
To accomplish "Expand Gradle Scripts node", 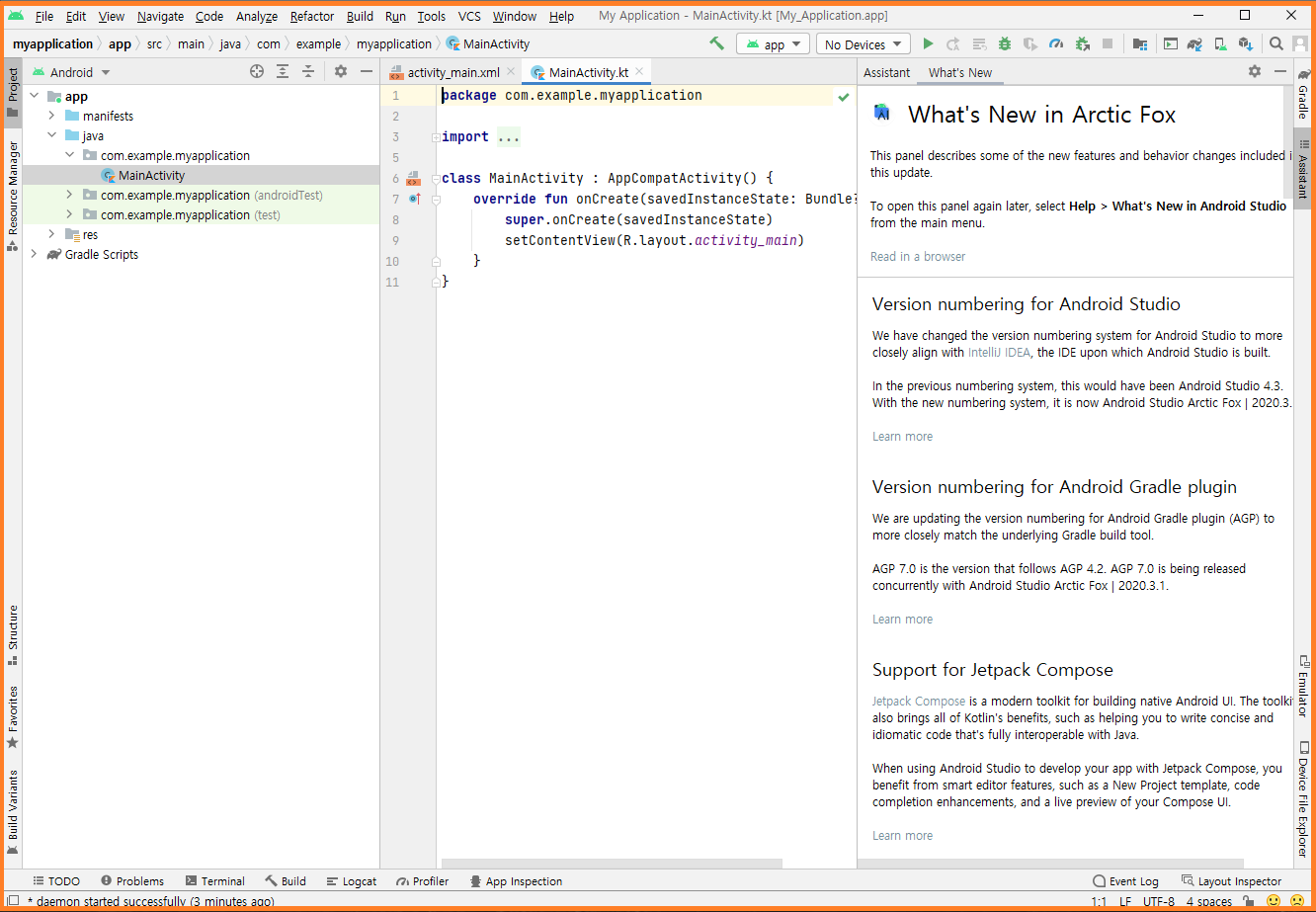I will (x=34, y=254).
